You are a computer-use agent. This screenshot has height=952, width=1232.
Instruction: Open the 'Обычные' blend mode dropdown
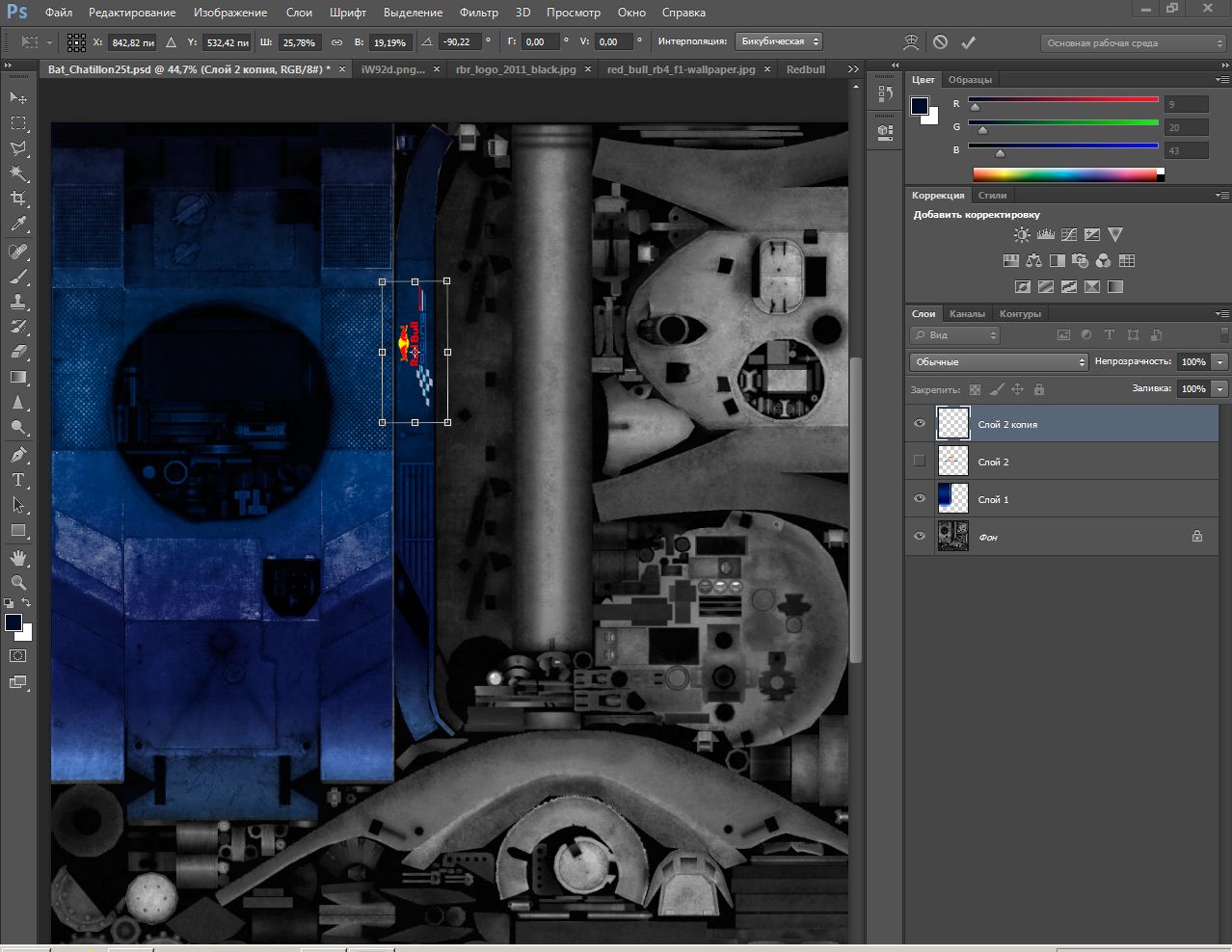tap(998, 362)
